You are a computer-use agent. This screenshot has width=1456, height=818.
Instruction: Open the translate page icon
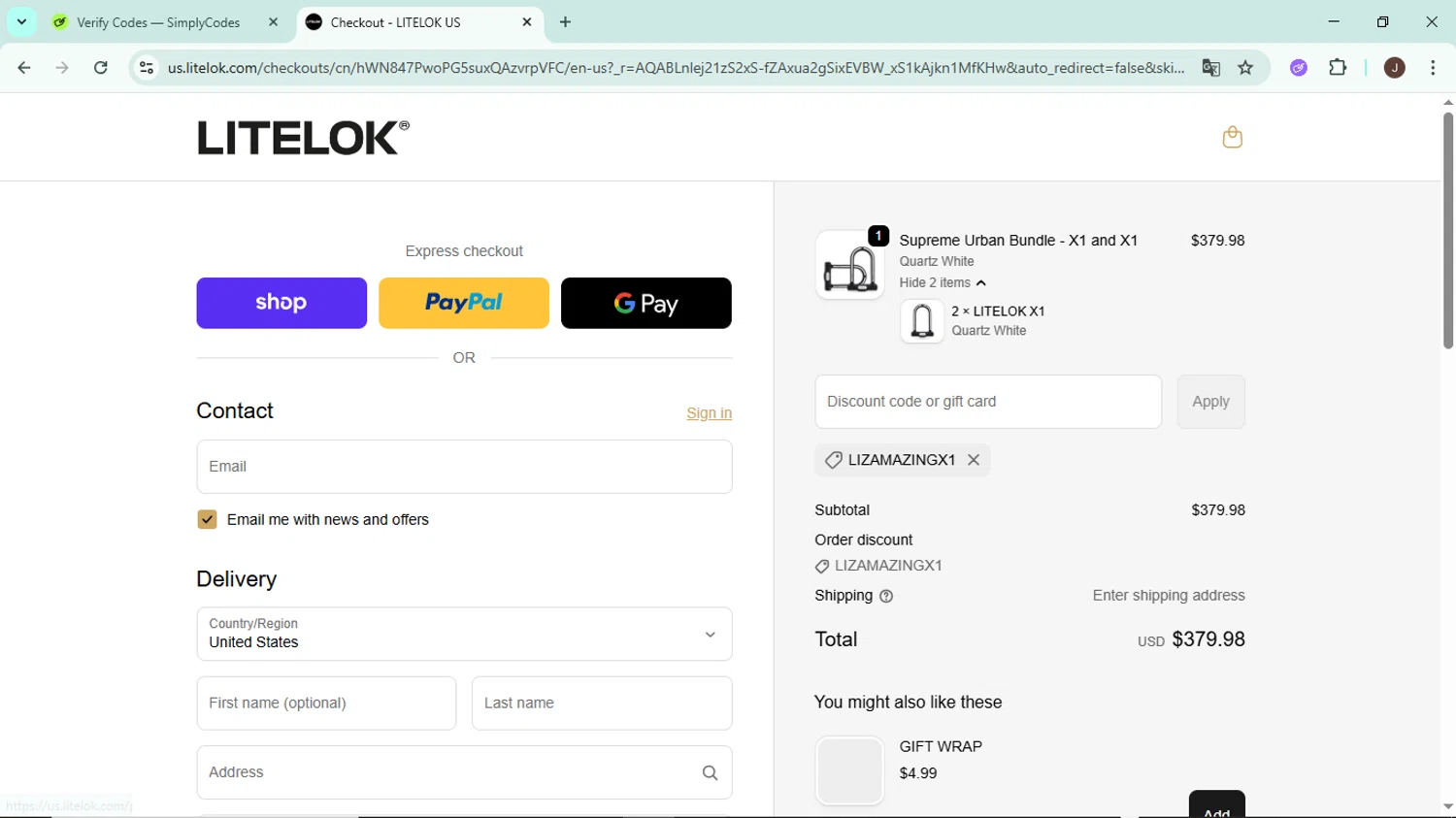pos(1210,68)
